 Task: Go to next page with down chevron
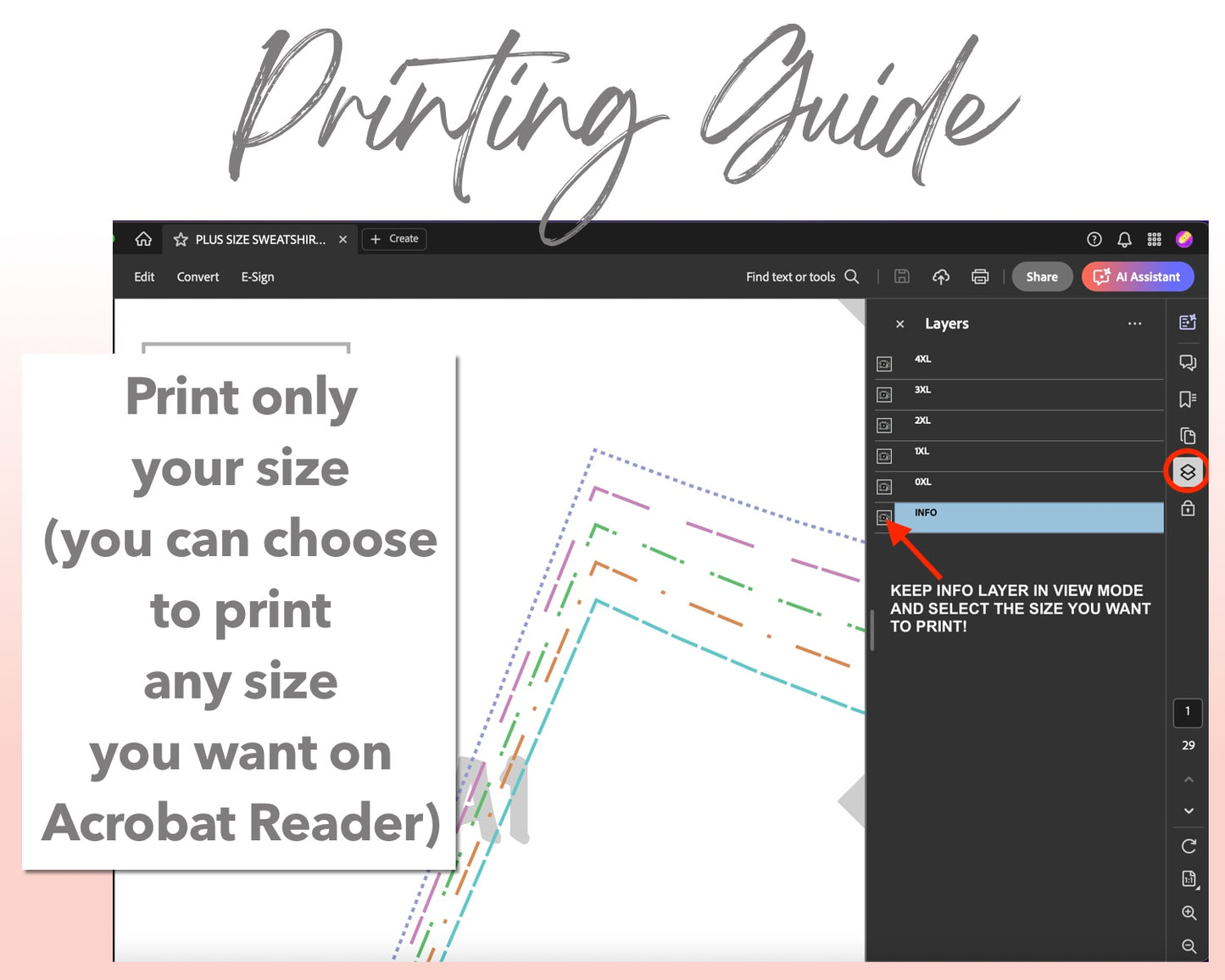click(x=1189, y=811)
